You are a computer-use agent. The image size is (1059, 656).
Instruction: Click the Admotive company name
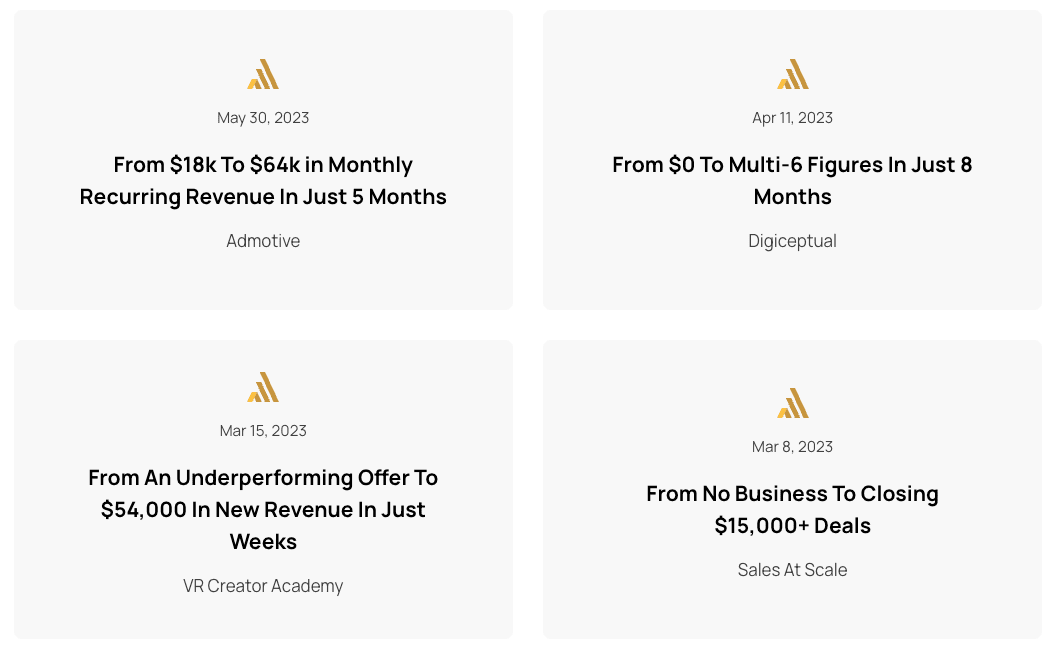263,241
